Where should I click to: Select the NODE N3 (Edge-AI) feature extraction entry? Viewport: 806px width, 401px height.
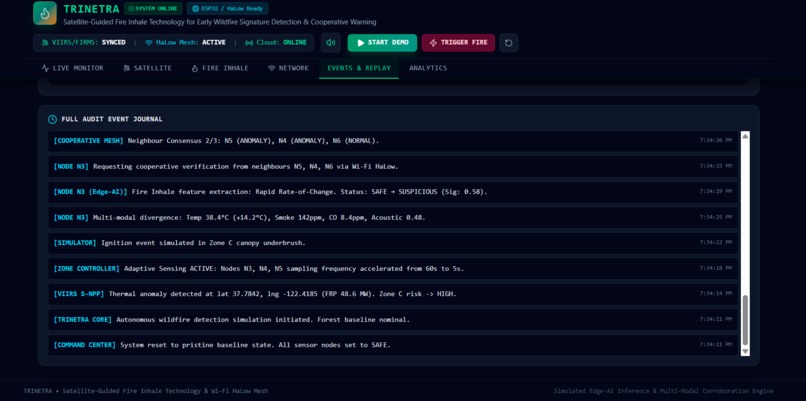click(x=393, y=192)
